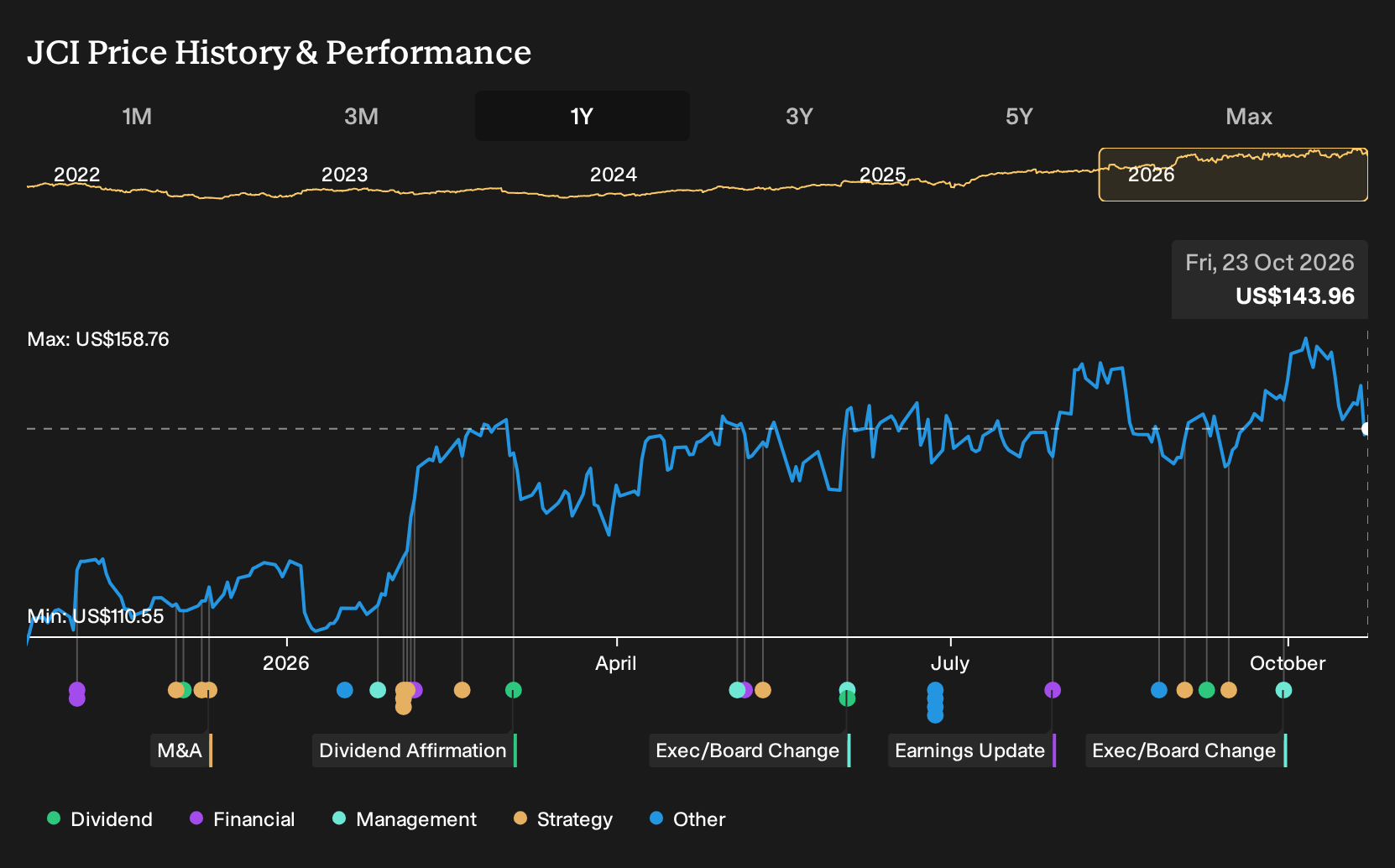Image resolution: width=1395 pixels, height=868 pixels.
Task: Click the 'October' axis label
Action: pyautogui.click(x=1288, y=663)
